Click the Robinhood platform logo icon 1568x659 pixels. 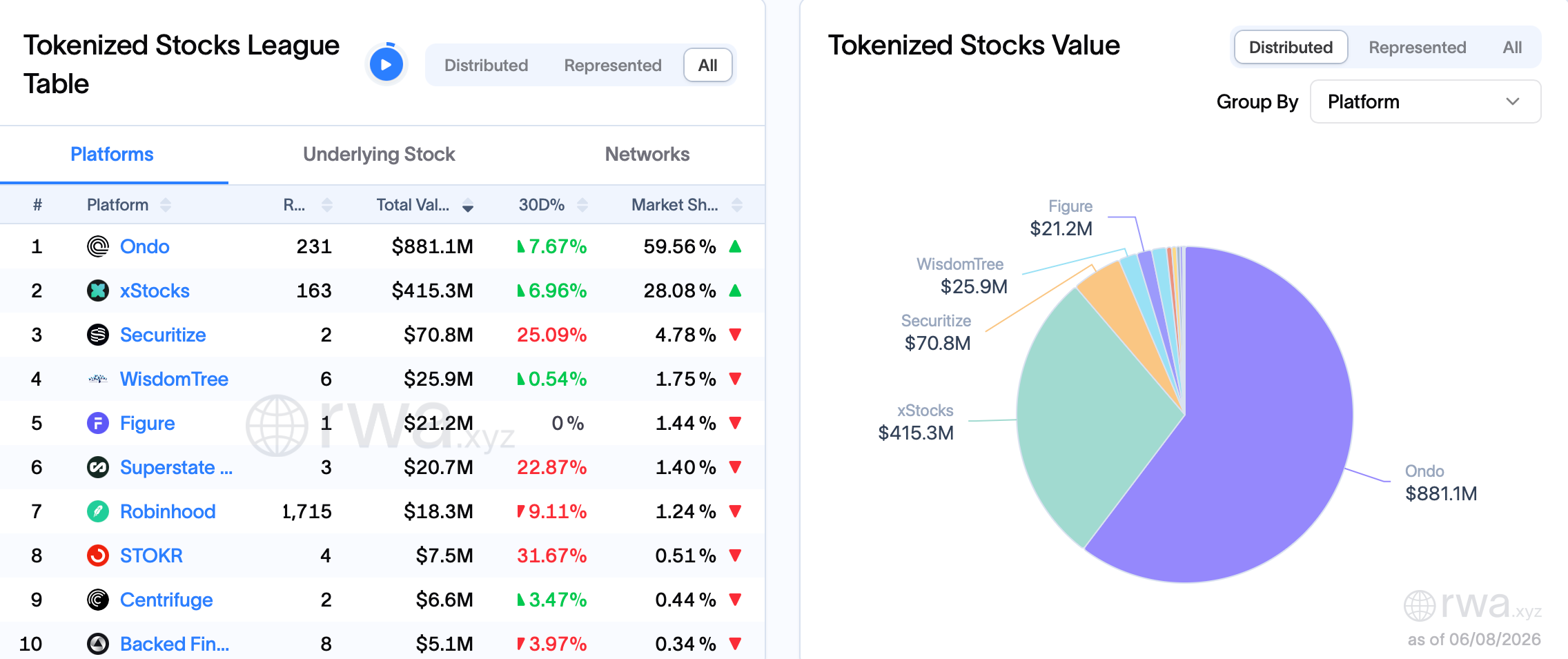coord(98,511)
